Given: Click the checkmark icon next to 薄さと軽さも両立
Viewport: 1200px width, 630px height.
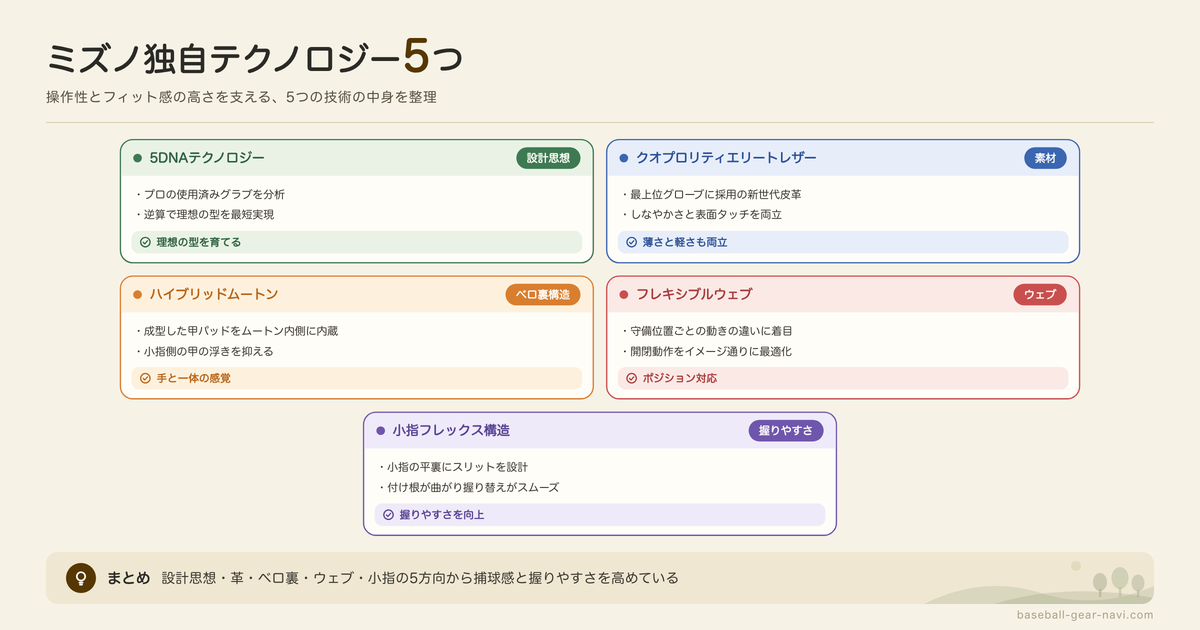Looking at the screenshot, I should coord(631,242).
